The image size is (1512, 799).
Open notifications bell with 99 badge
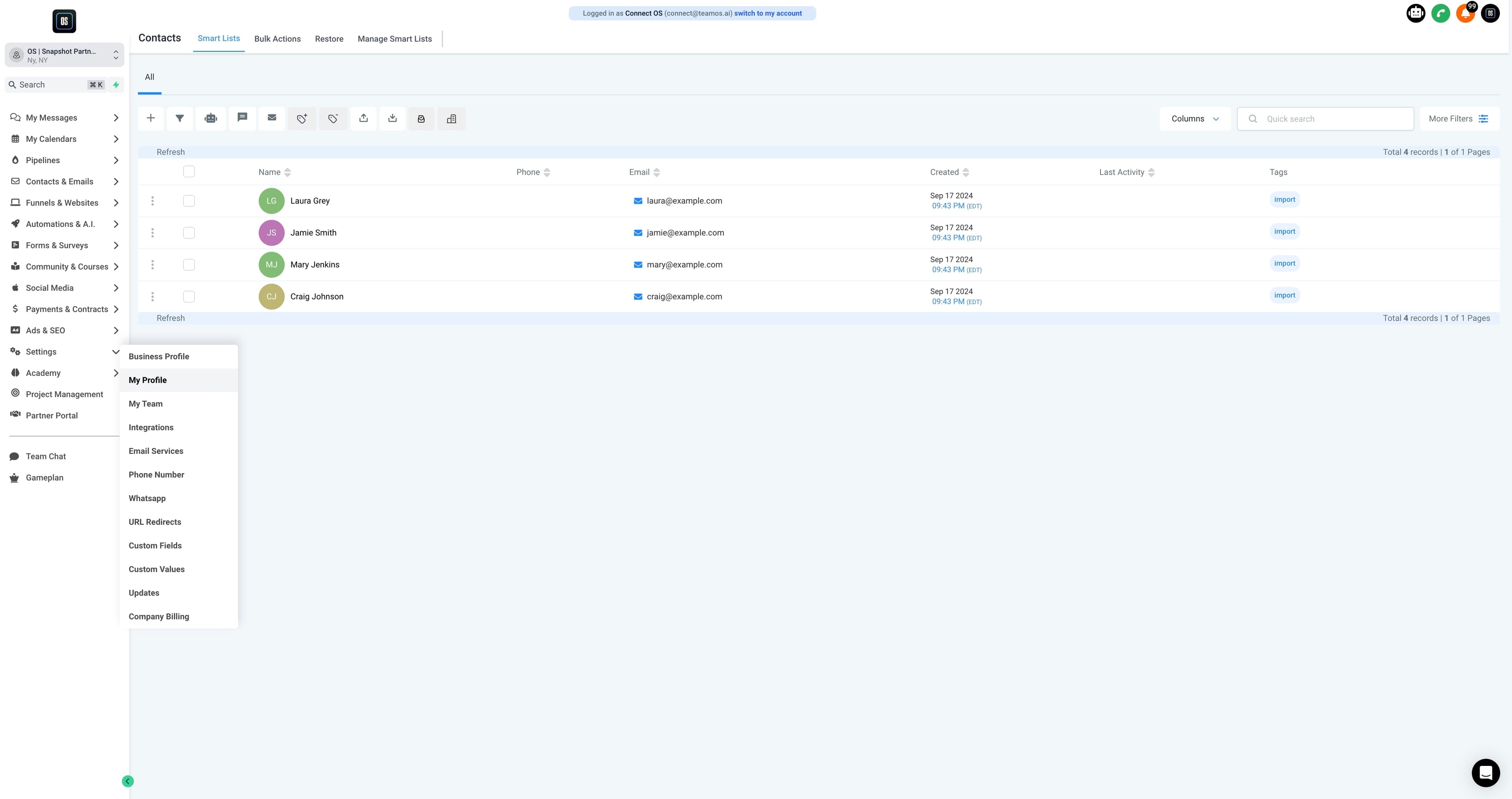click(x=1466, y=13)
